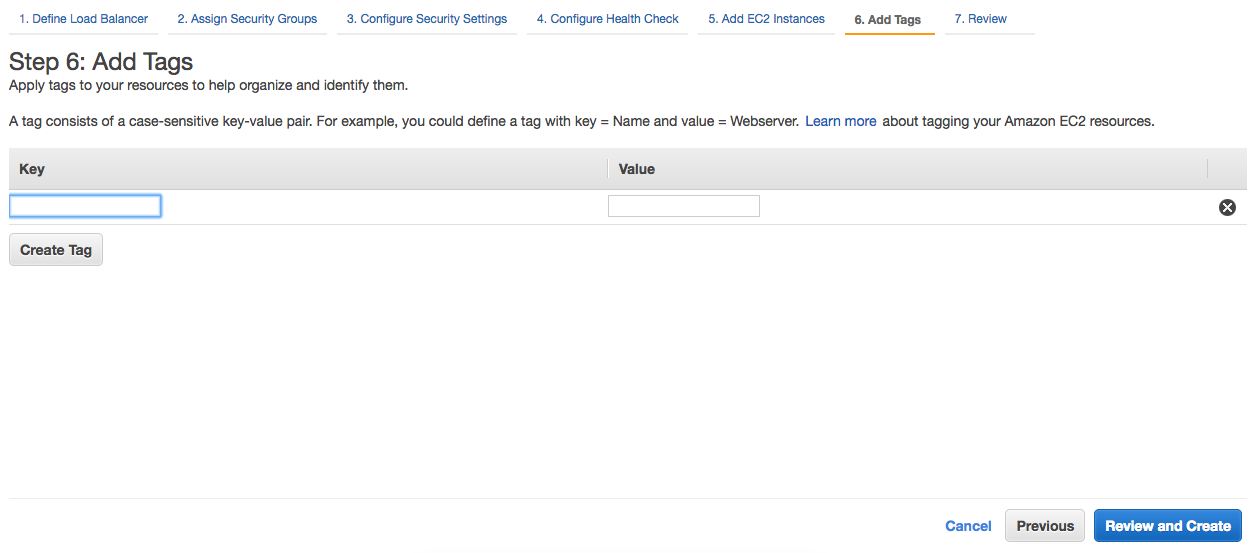Viewport: 1258px width, 553px height.
Task: Focus the tag Key input field
Action: [85, 206]
